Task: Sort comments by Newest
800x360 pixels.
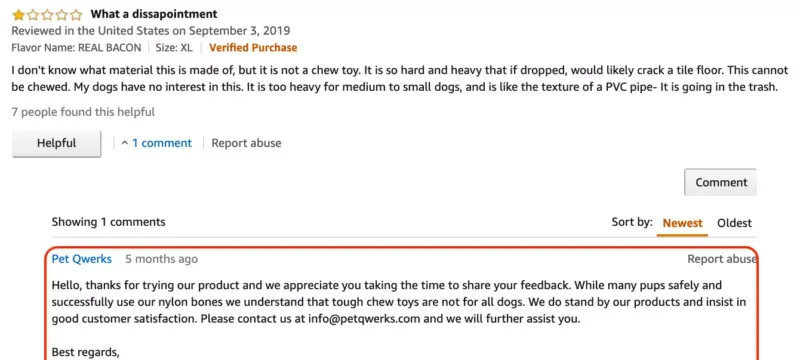Action: pyautogui.click(x=682, y=223)
